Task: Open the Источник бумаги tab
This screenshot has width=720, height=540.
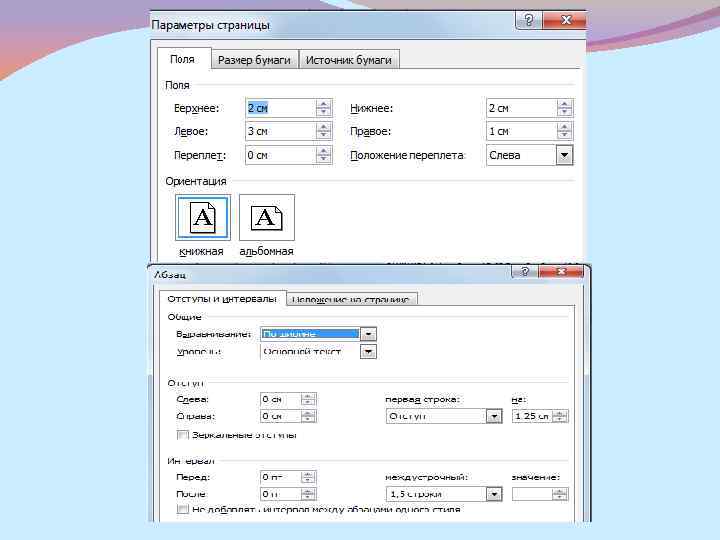Action: pyautogui.click(x=349, y=60)
